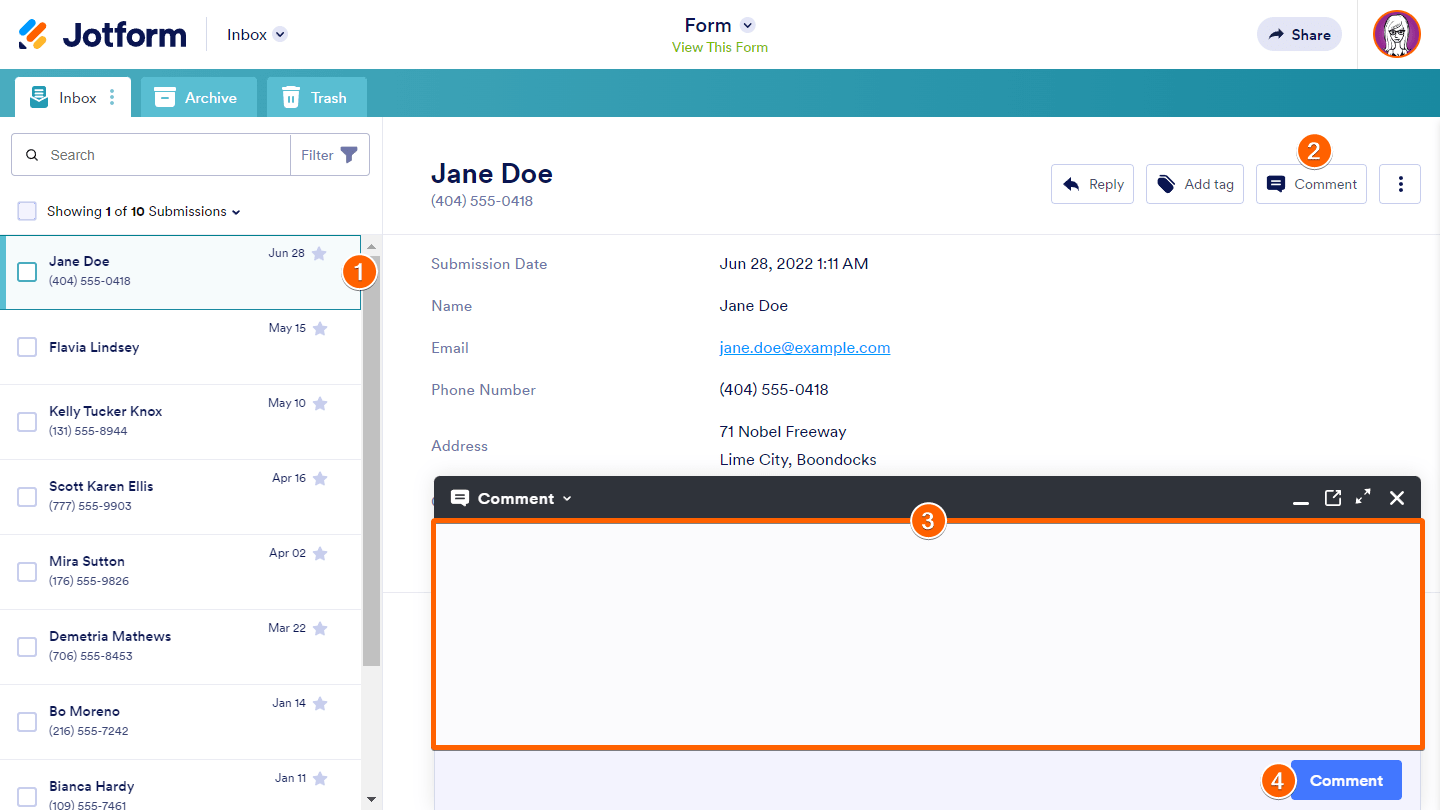Star the Mira Sutton submission

coord(320,553)
